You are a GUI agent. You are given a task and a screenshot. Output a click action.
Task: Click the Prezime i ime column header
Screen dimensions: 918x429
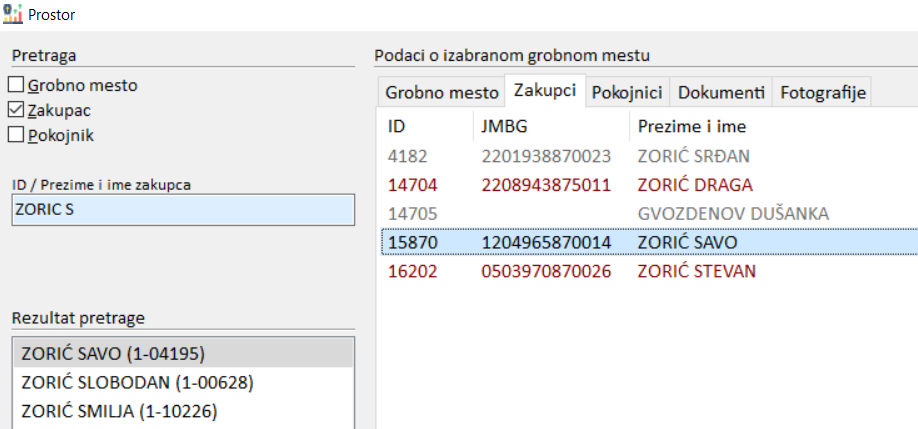(x=691, y=127)
